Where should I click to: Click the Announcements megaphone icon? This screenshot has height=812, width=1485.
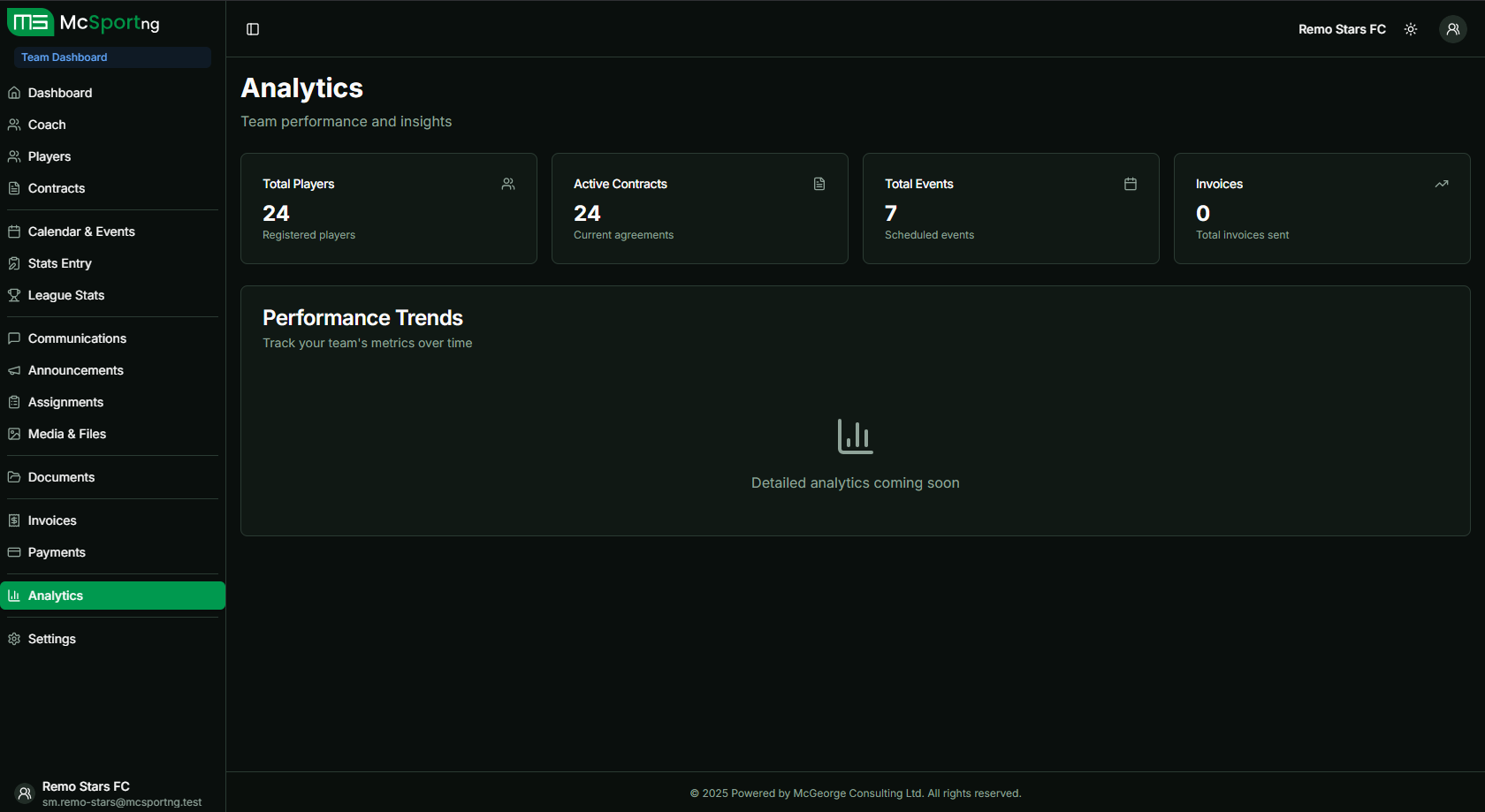tap(14, 370)
